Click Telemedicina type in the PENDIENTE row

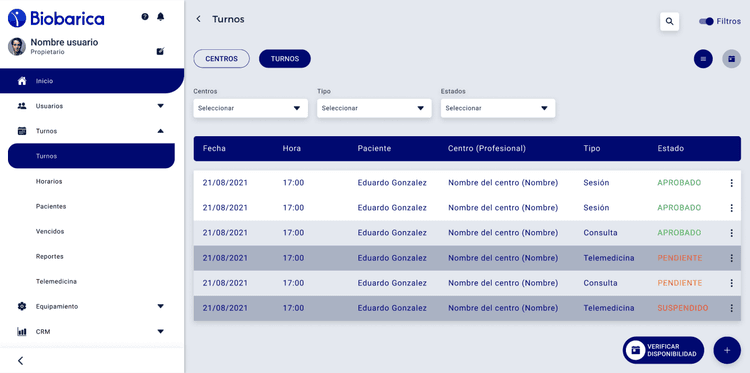coord(608,258)
